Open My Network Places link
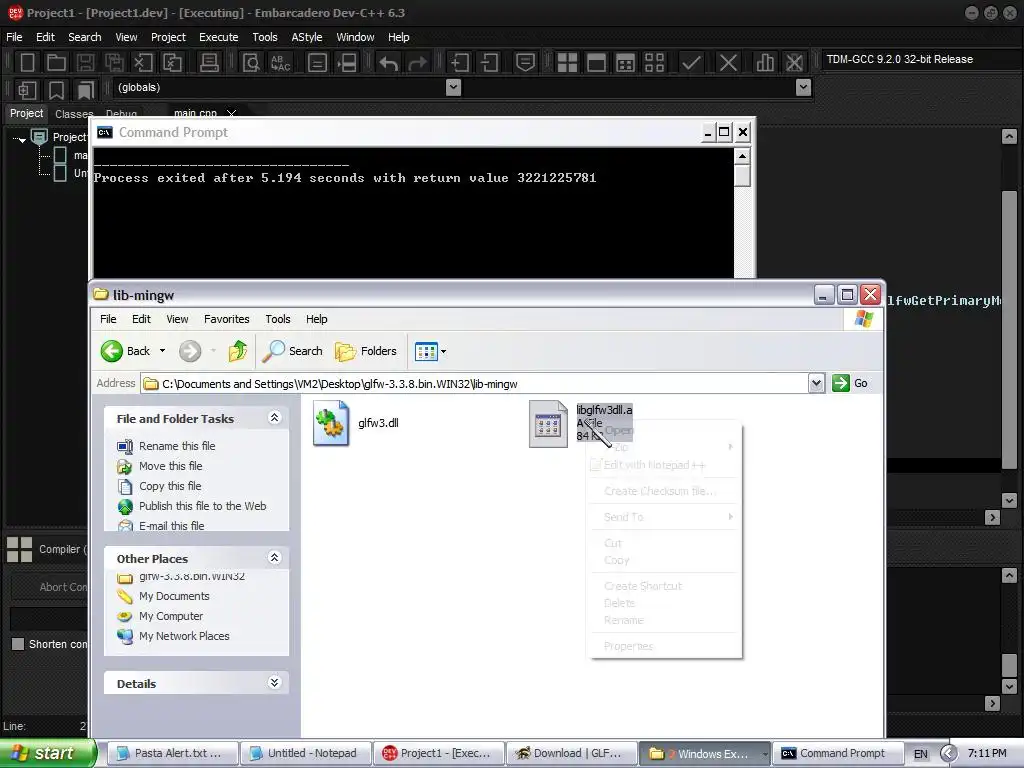Image resolution: width=1024 pixels, height=768 pixels. click(184, 636)
